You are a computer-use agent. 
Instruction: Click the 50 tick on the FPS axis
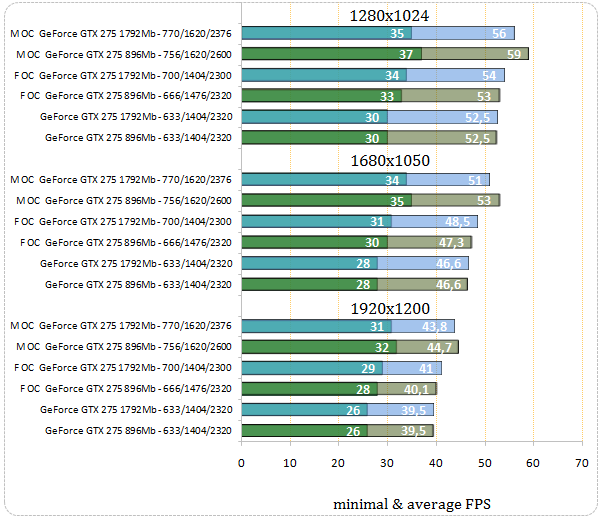(484, 463)
